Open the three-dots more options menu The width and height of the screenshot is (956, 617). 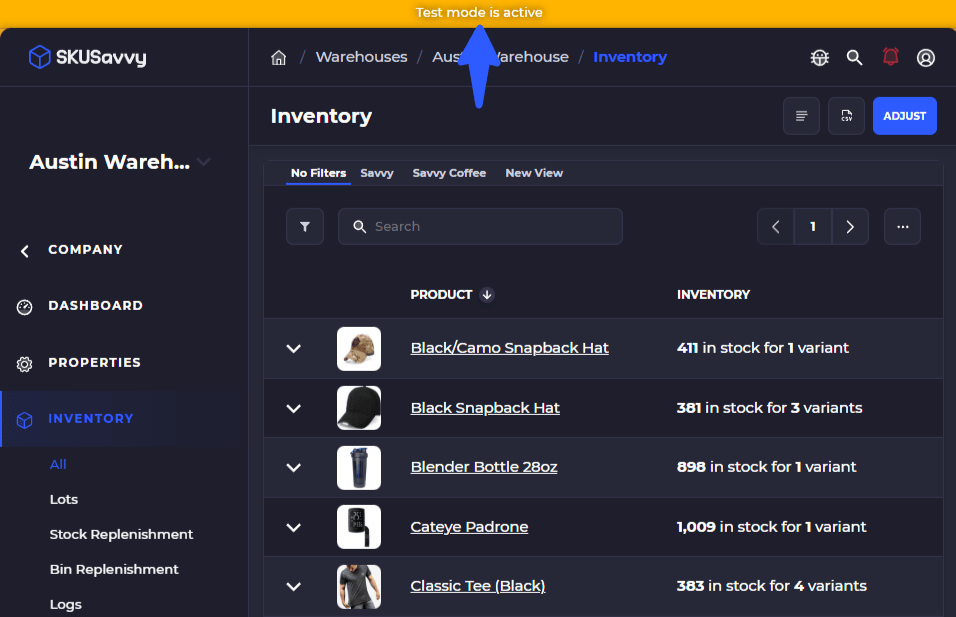coord(902,227)
